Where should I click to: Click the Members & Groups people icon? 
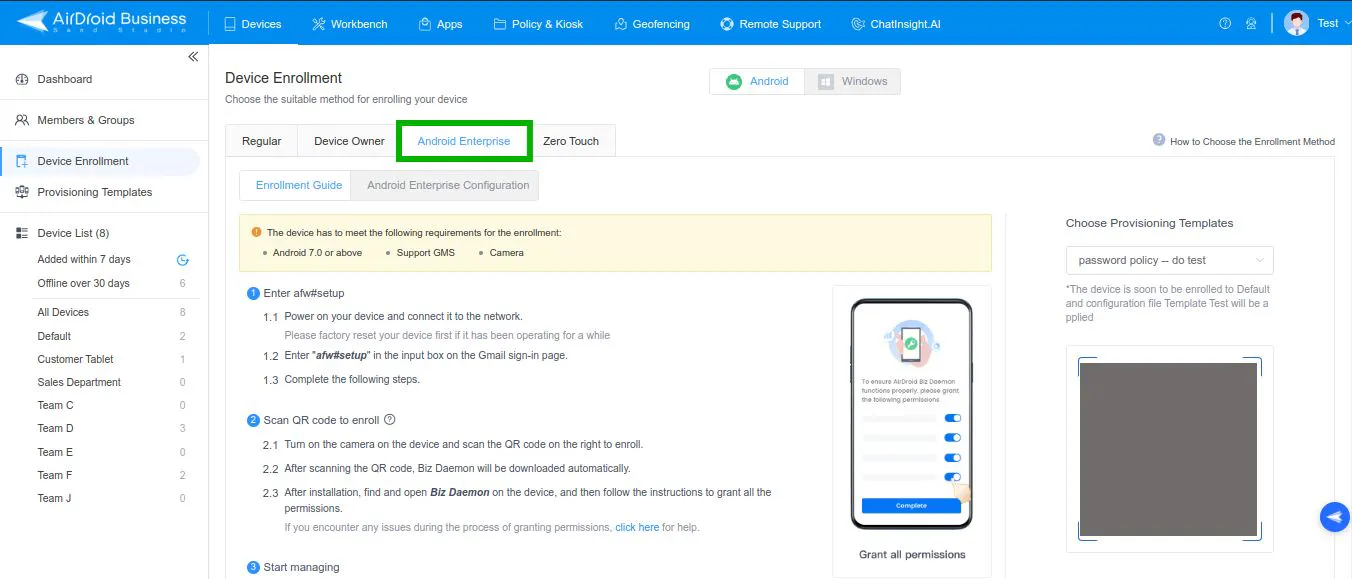pos(22,120)
